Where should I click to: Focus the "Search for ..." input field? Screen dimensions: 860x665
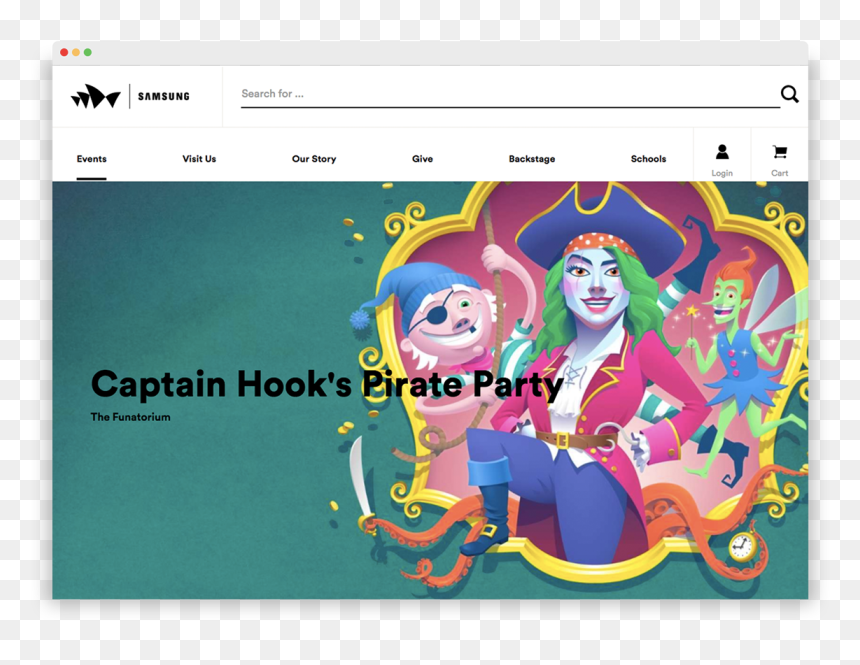pyautogui.click(x=510, y=94)
